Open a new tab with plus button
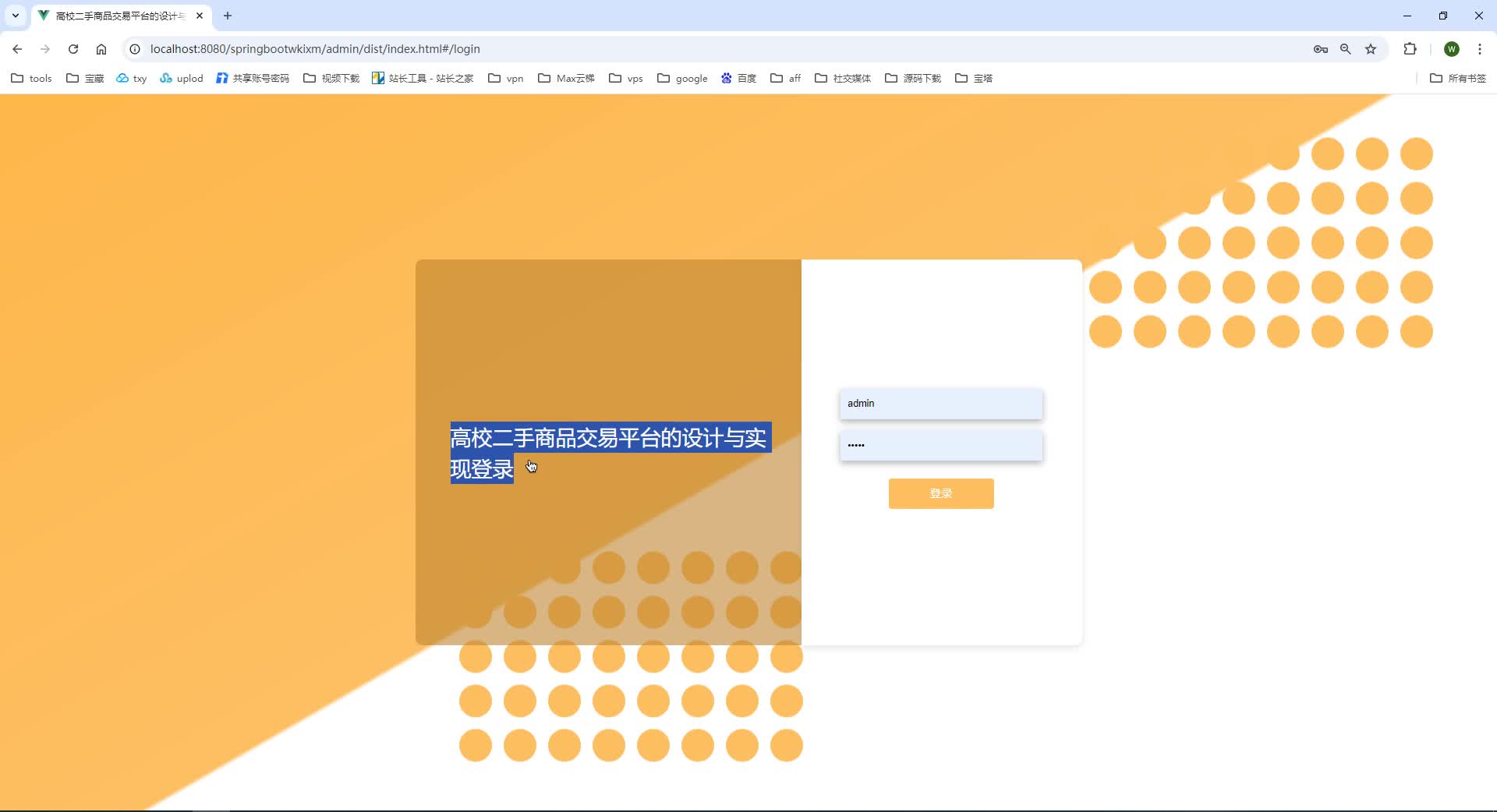The image size is (1497, 812). pos(228,16)
